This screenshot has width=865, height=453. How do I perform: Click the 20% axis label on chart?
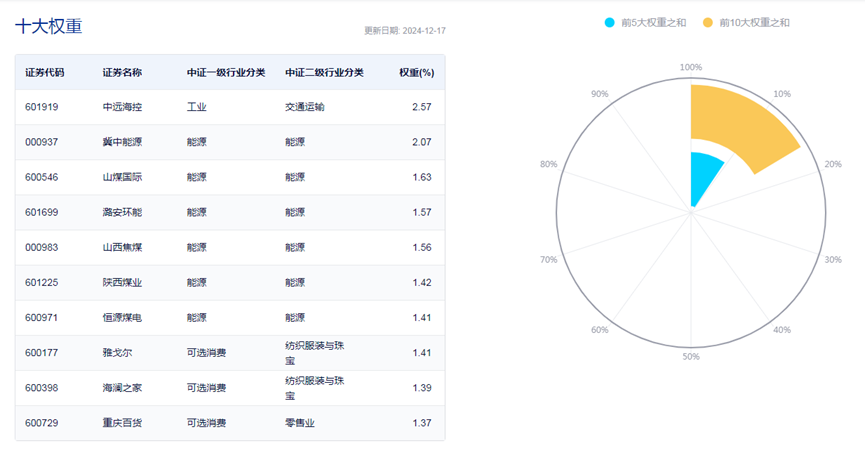pyautogui.click(x=833, y=164)
